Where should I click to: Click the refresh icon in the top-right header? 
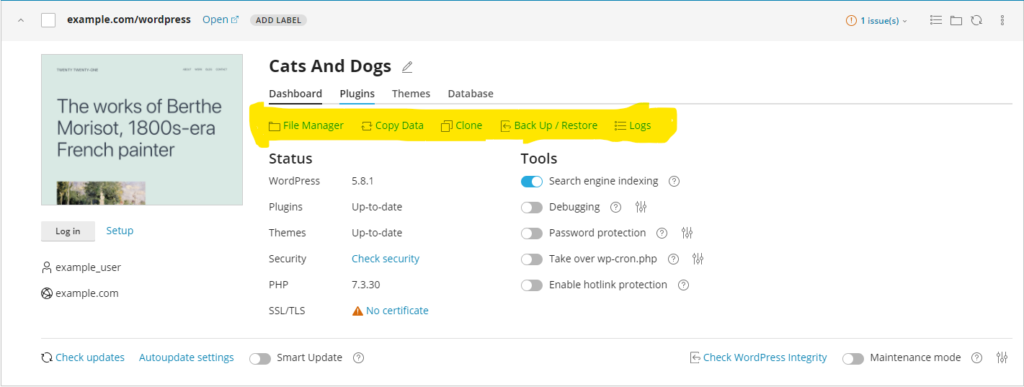(976, 20)
